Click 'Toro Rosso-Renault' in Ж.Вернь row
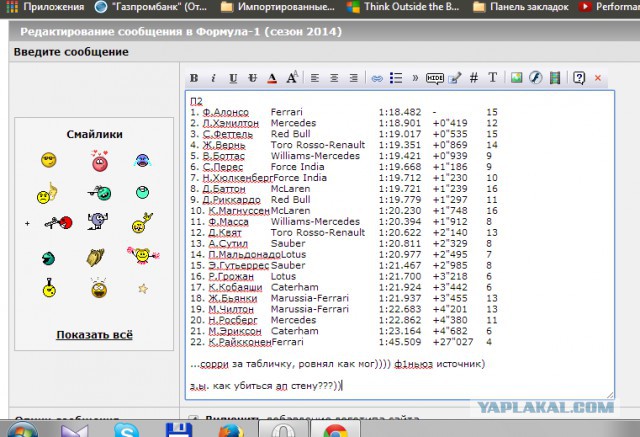 [318, 145]
